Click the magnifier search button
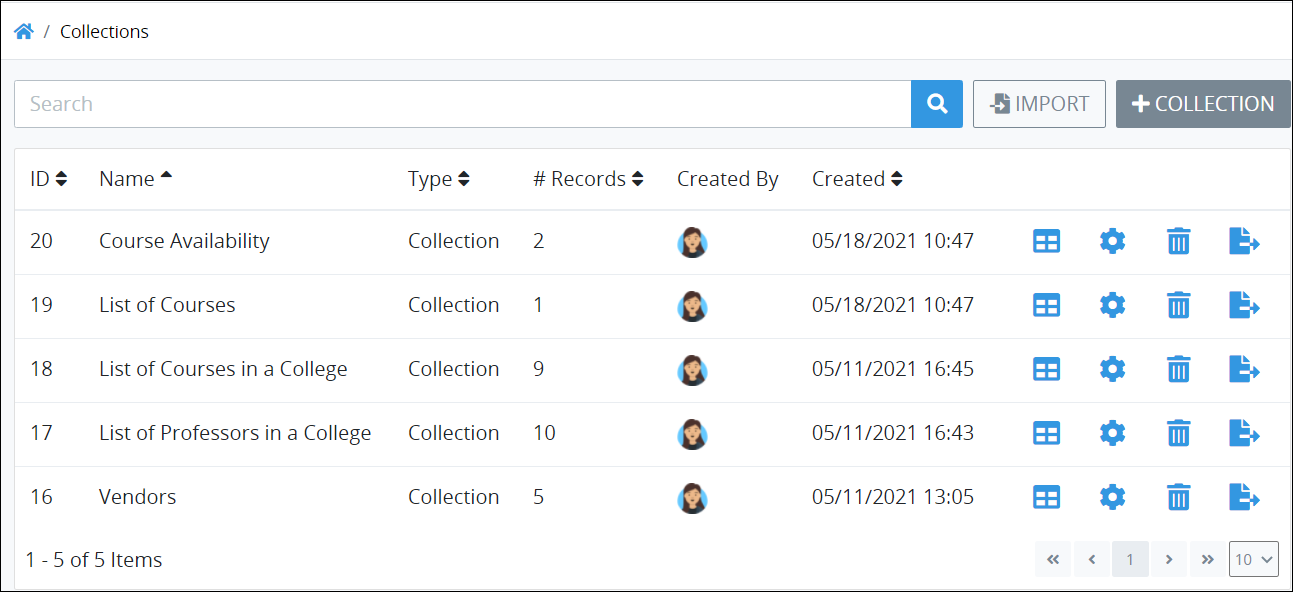 click(937, 104)
